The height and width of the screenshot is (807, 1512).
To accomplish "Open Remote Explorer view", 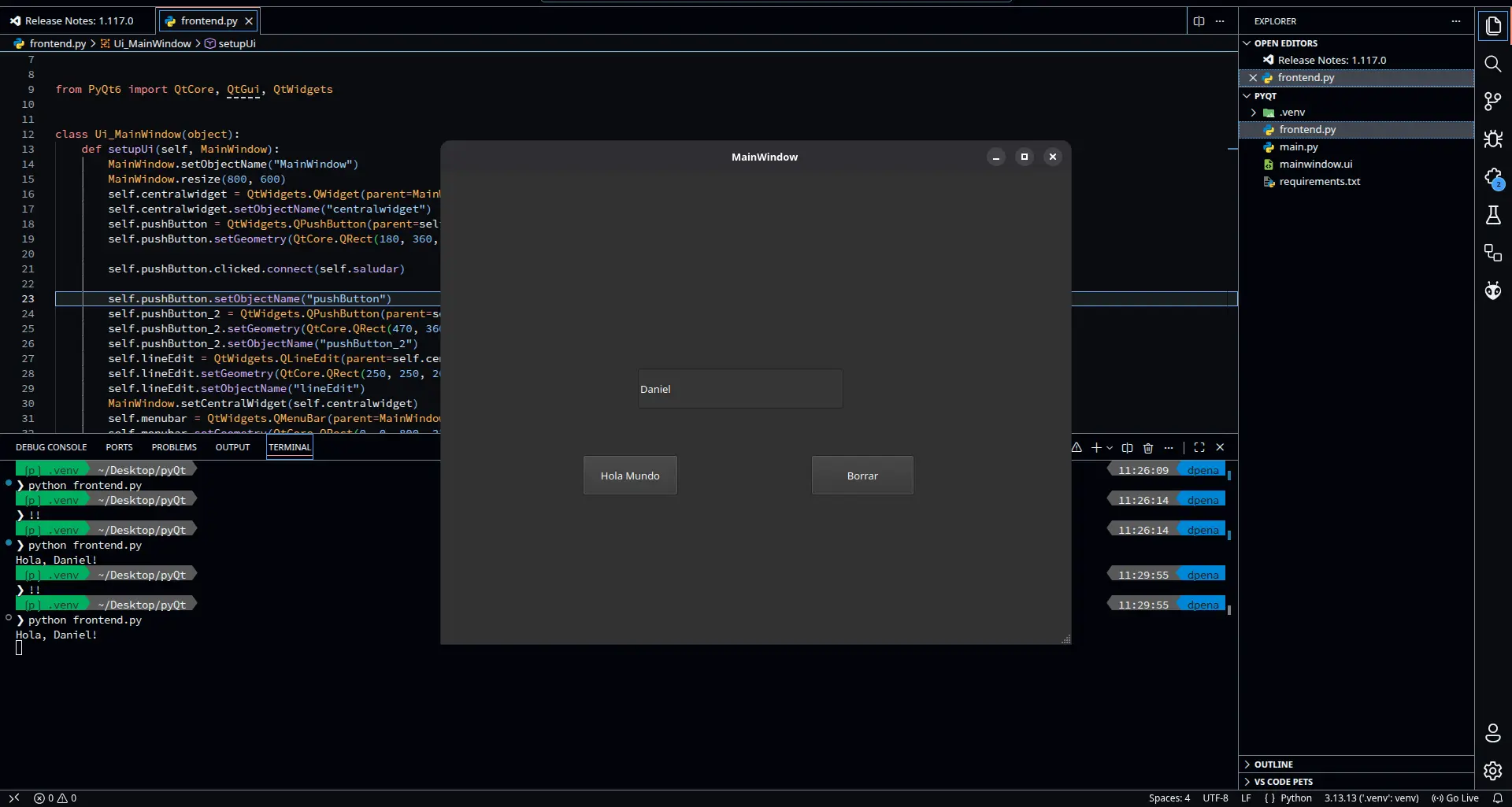I will click(1493, 253).
